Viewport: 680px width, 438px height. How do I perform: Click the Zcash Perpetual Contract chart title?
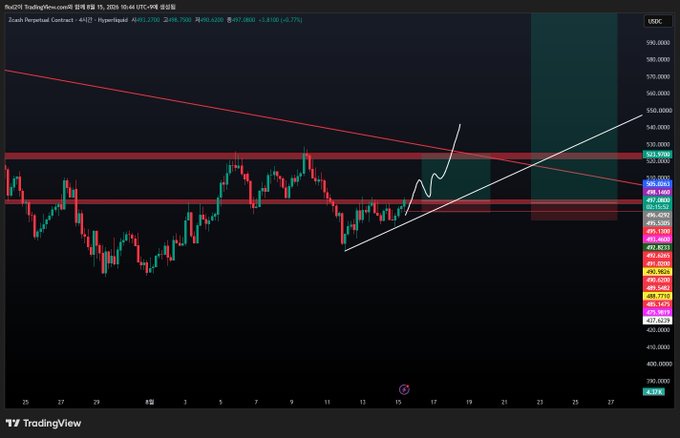point(42,20)
